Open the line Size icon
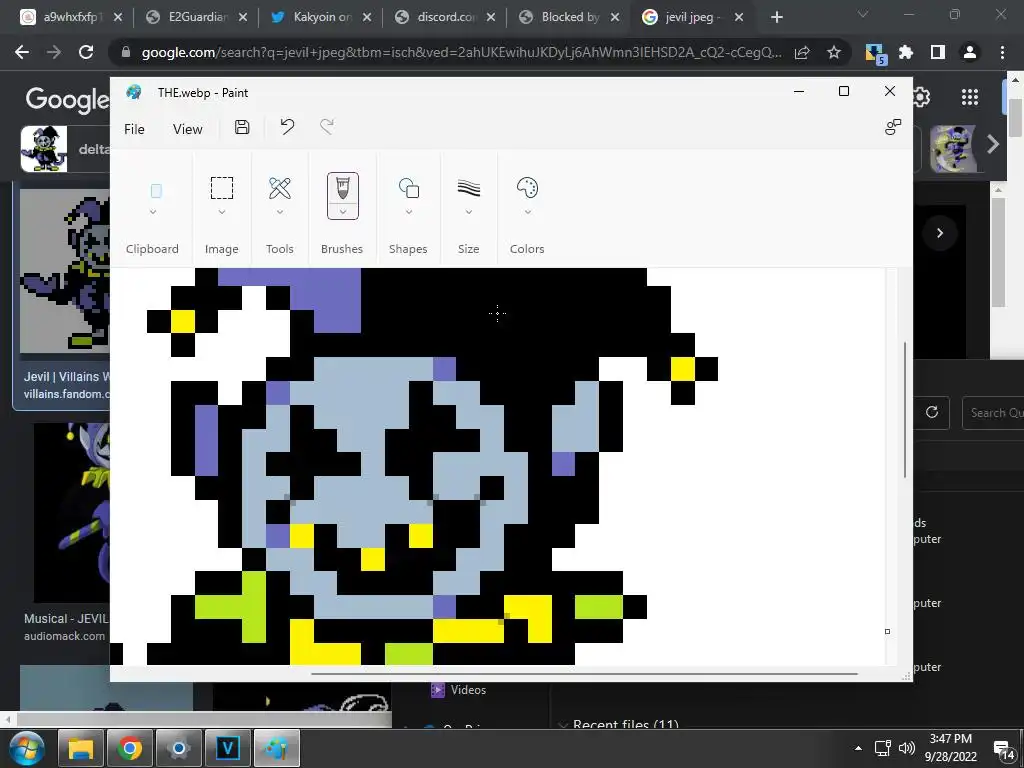 [x=469, y=188]
